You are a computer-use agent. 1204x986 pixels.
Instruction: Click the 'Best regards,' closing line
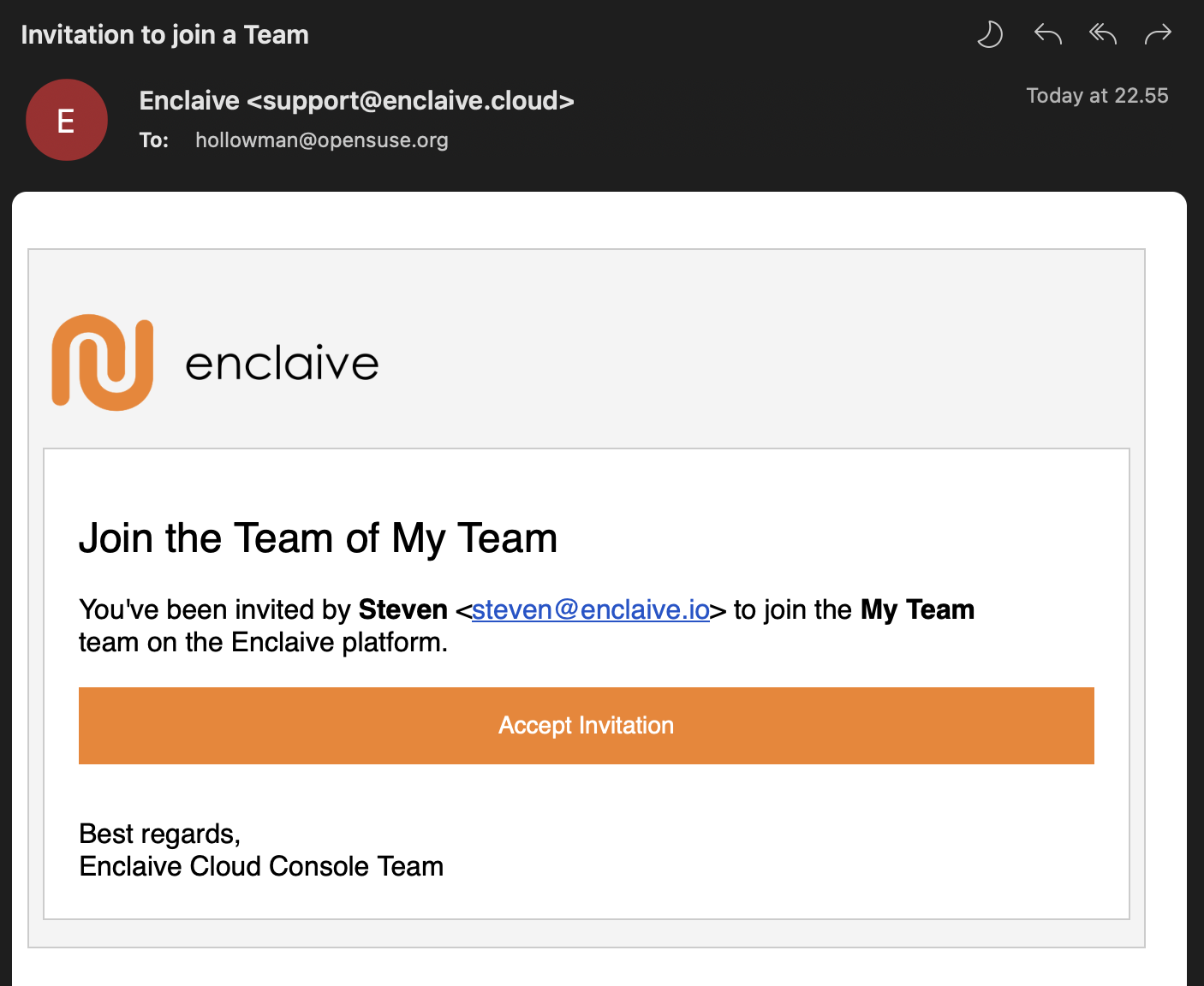159,834
